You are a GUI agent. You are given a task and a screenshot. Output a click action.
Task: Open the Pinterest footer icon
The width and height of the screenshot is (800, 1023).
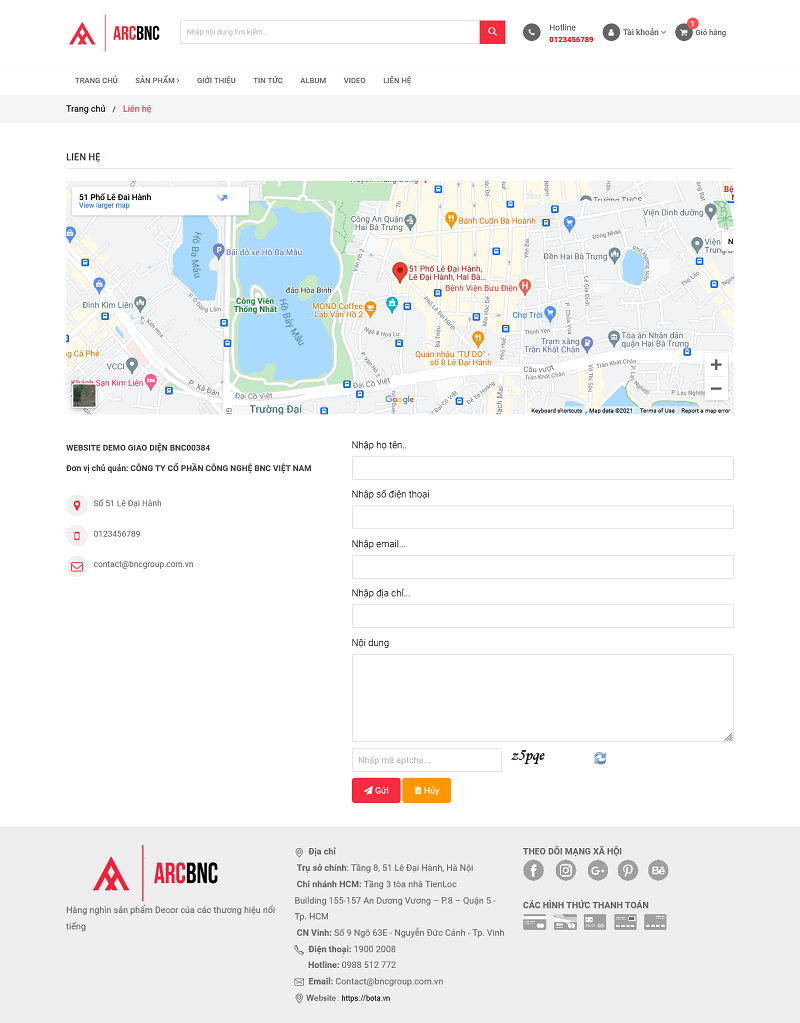pos(627,870)
